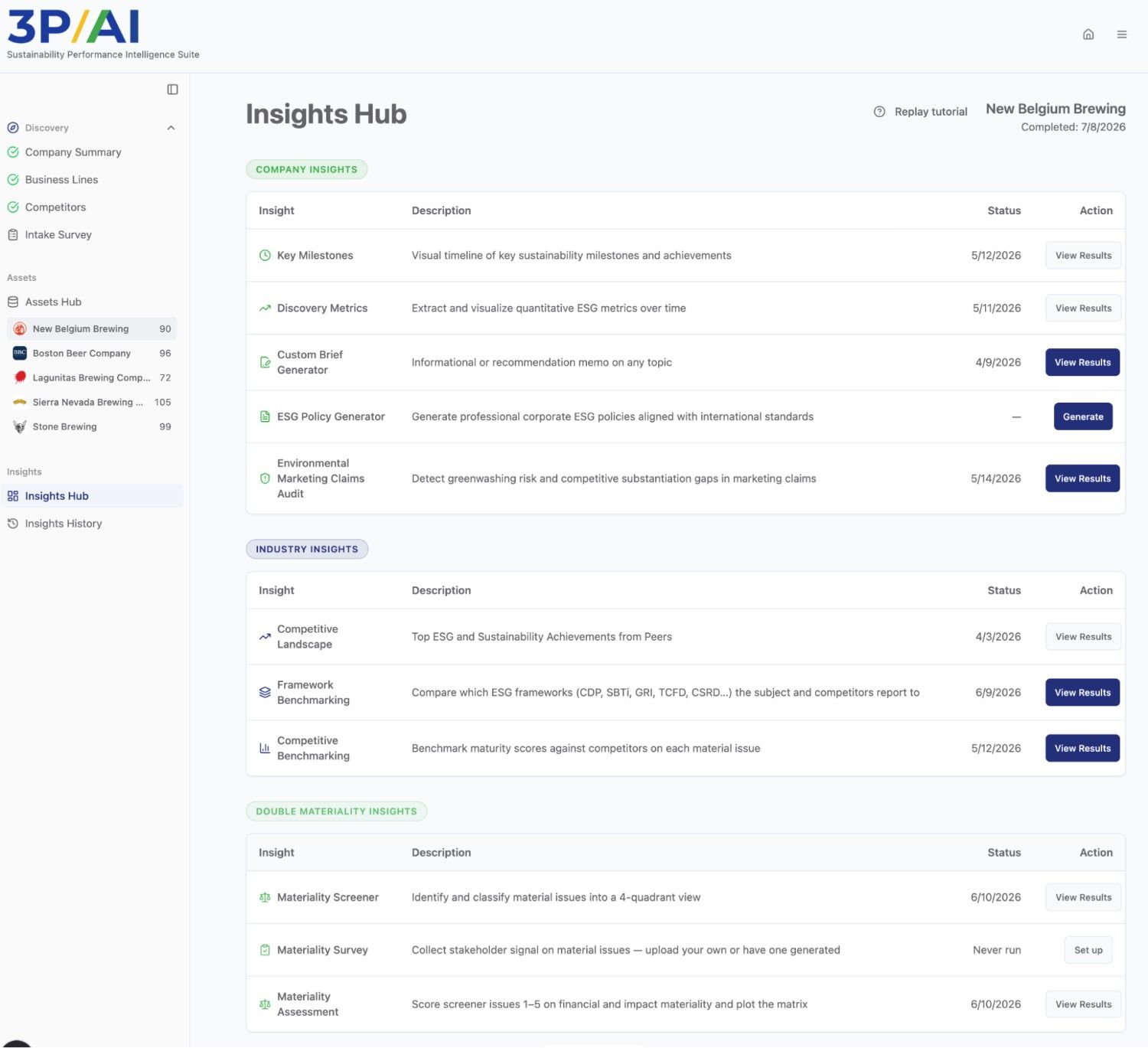Screen dimensions: 1148x1048
Task: Click the Boston Beer Company logo icon
Action: pos(20,353)
